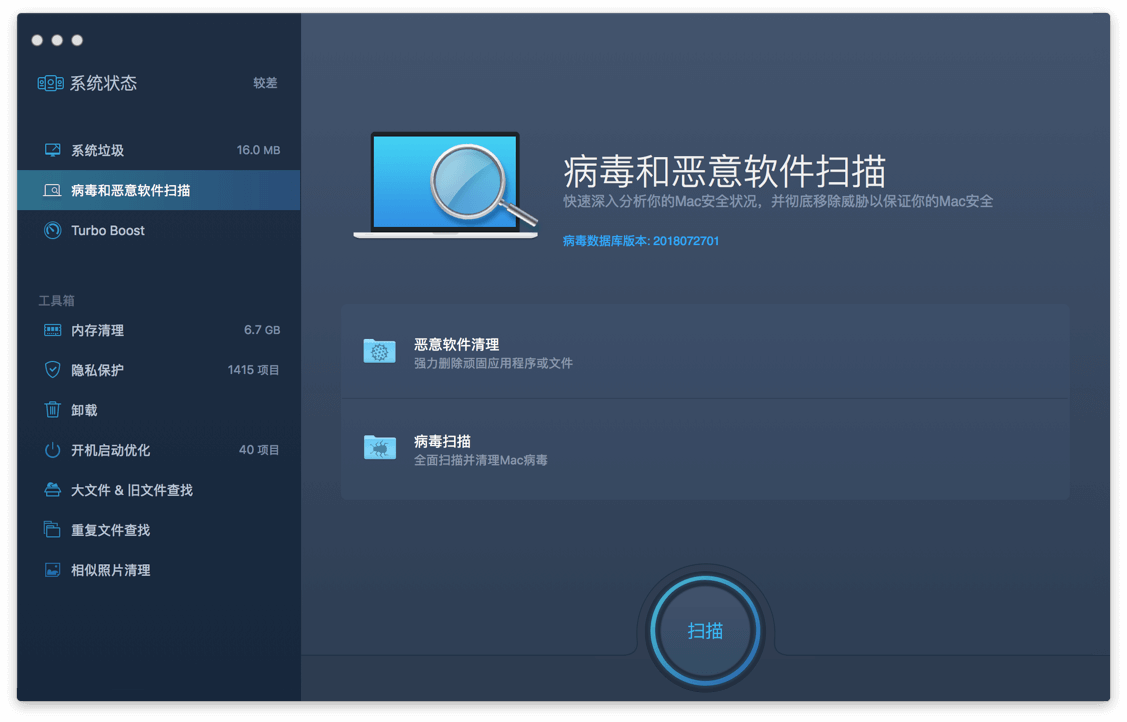Open 恶意软件清理 folder icon
Image resolution: width=1127 pixels, height=722 pixels.
click(380, 352)
